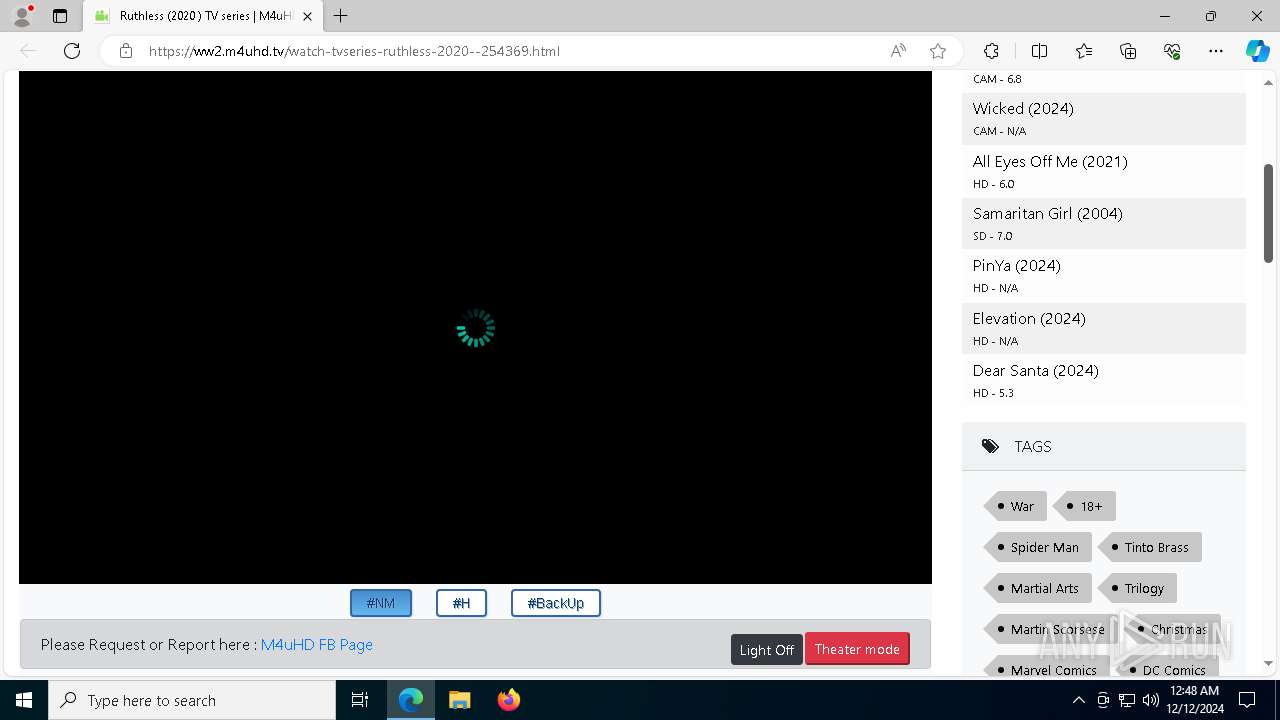Open the browser Extensions icon
The height and width of the screenshot is (720, 1280).
[x=991, y=51]
